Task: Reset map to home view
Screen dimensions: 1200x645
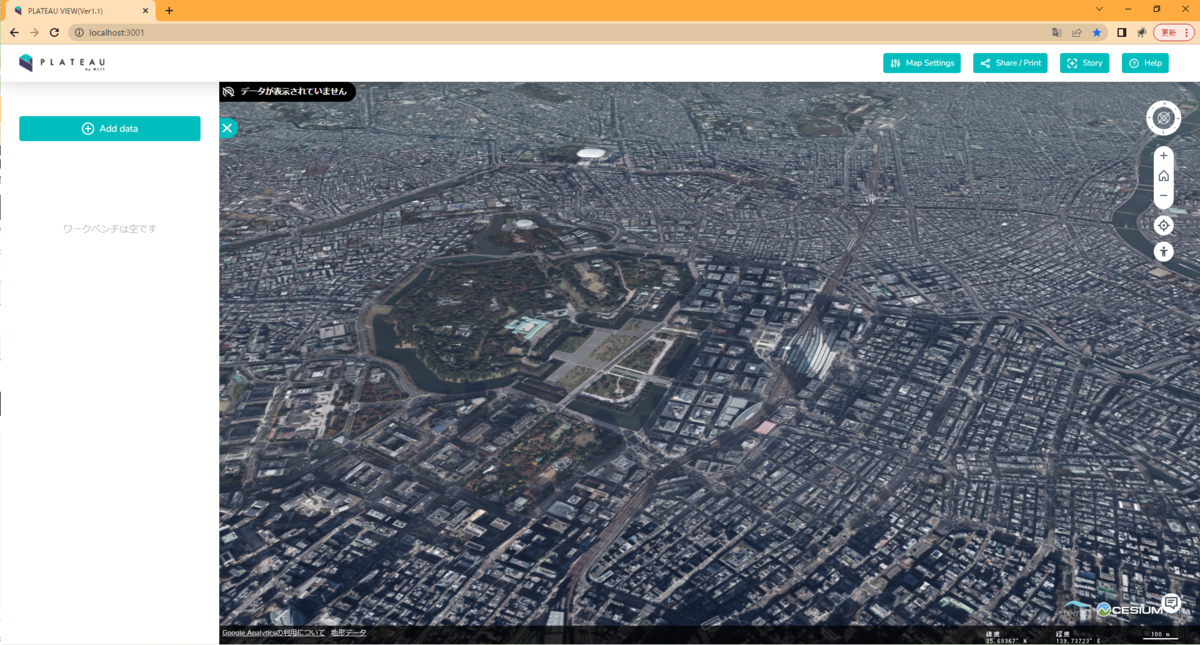Action: pos(1163,176)
